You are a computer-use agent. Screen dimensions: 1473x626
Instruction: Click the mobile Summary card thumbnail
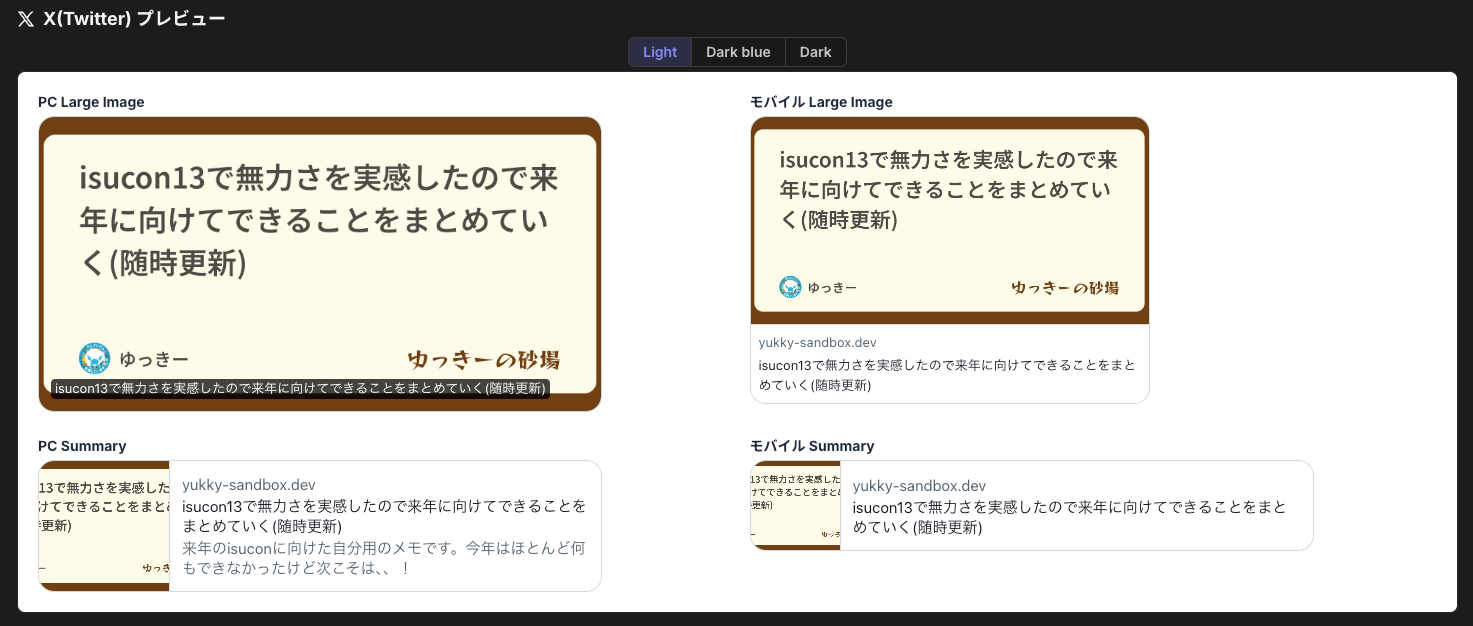[795, 505]
